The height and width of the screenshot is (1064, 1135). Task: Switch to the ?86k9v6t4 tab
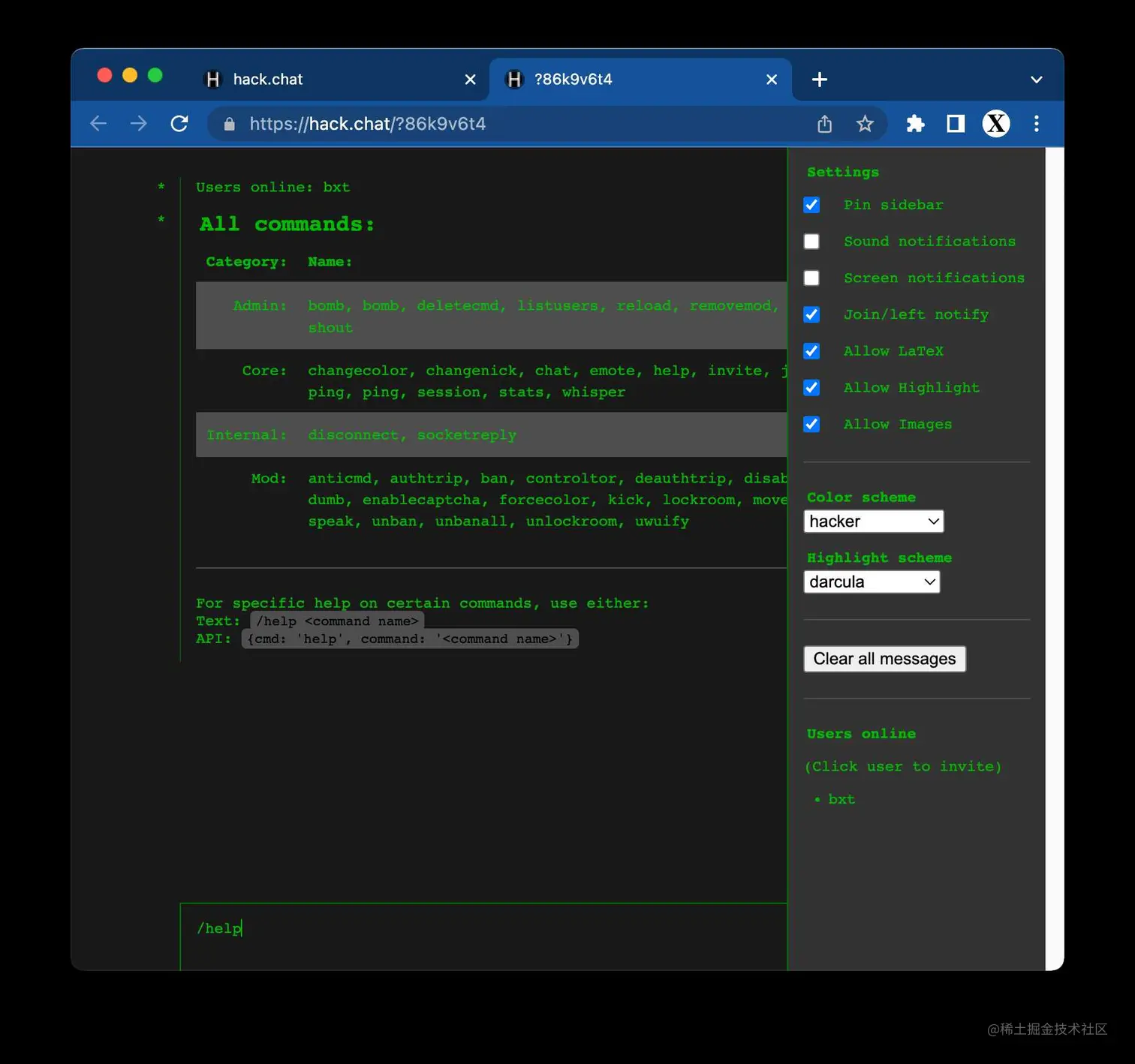point(640,80)
